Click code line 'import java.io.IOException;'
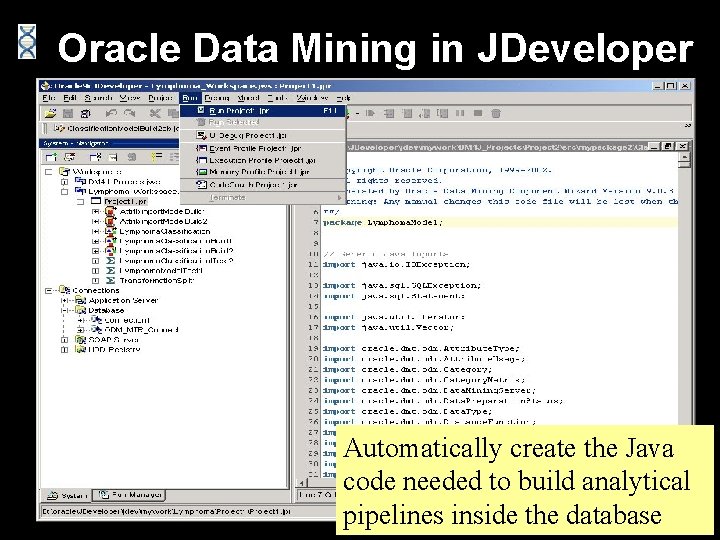 (x=396, y=264)
